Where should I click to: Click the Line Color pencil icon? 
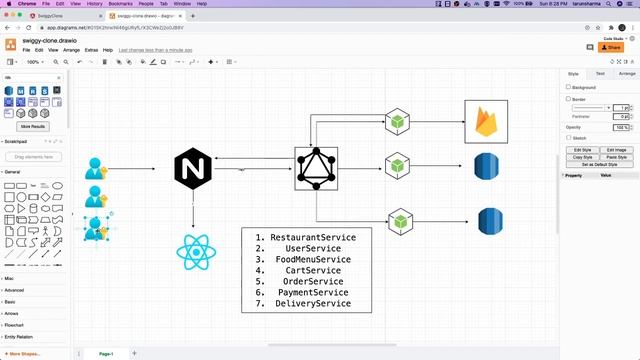[153, 62]
